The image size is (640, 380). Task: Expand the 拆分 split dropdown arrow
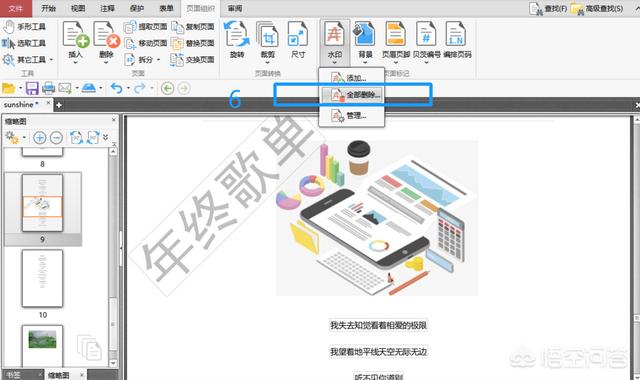158,60
